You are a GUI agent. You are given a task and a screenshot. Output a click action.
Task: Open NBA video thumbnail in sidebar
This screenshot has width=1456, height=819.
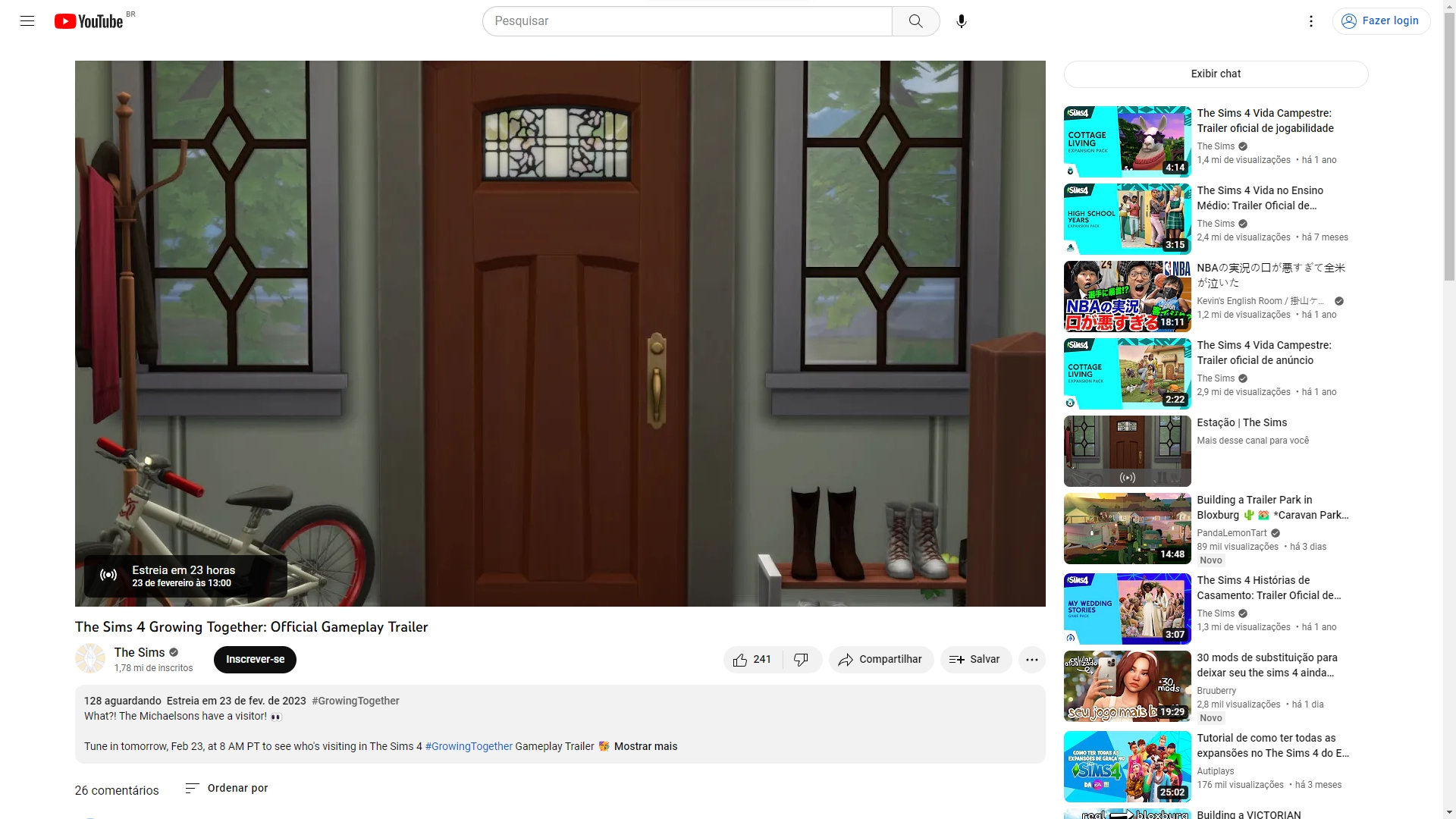click(1127, 297)
